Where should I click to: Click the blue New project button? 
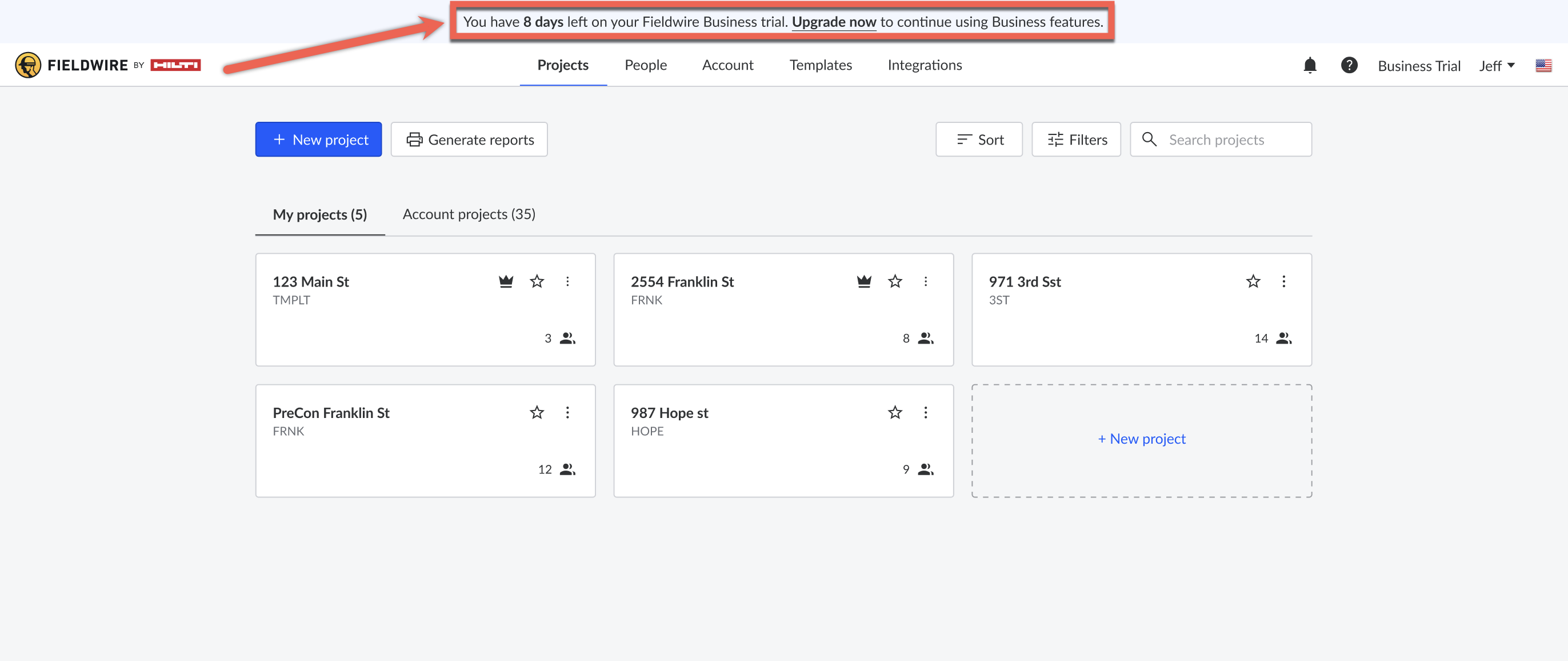[318, 140]
